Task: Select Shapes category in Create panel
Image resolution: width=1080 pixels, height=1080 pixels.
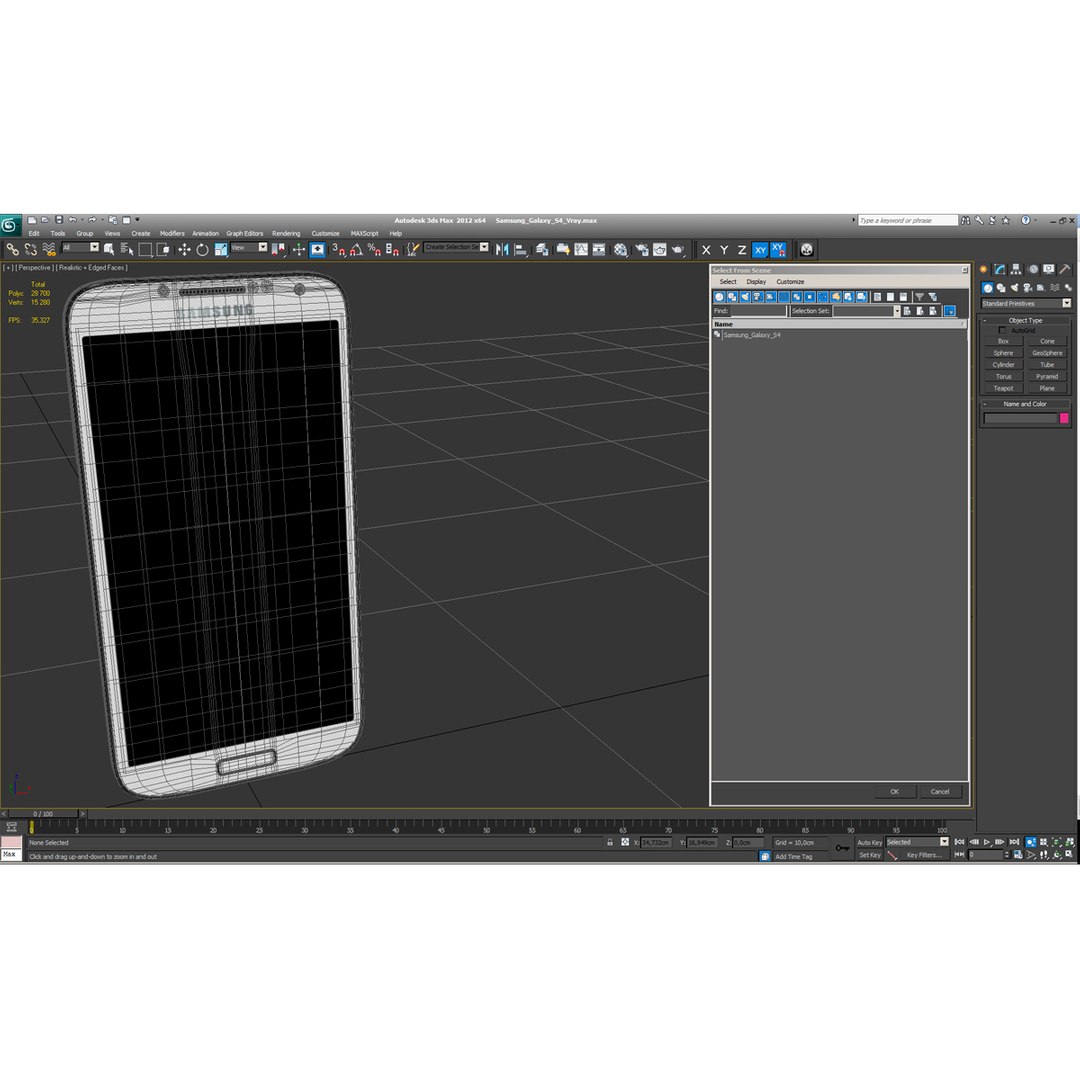Action: (1001, 288)
